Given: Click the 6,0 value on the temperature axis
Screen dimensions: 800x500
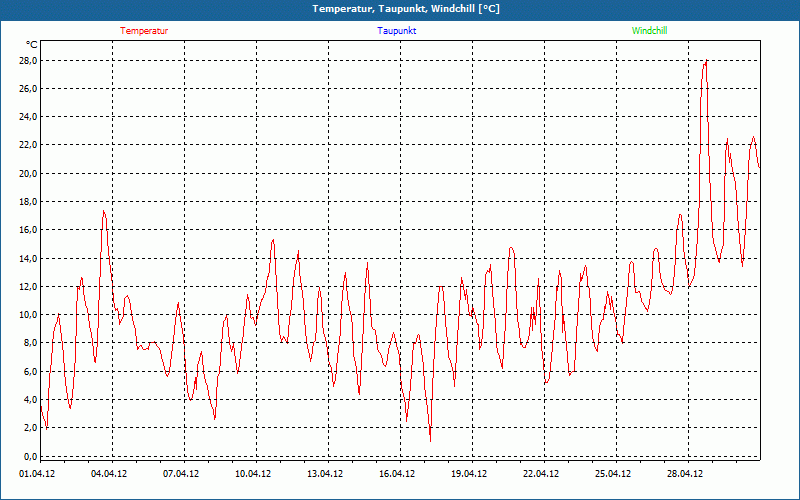Looking at the screenshot, I should pyautogui.click(x=30, y=371).
